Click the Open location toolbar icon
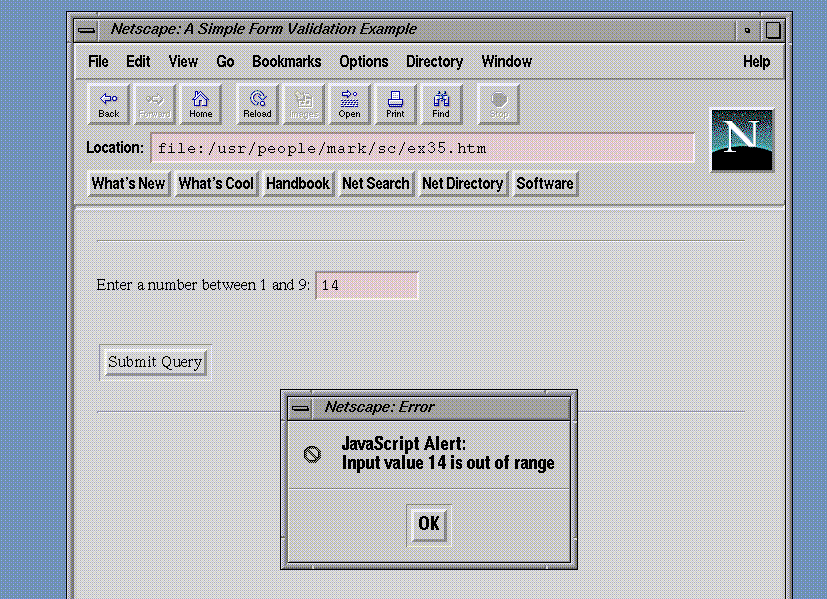The width and height of the screenshot is (827, 599). tap(349, 104)
